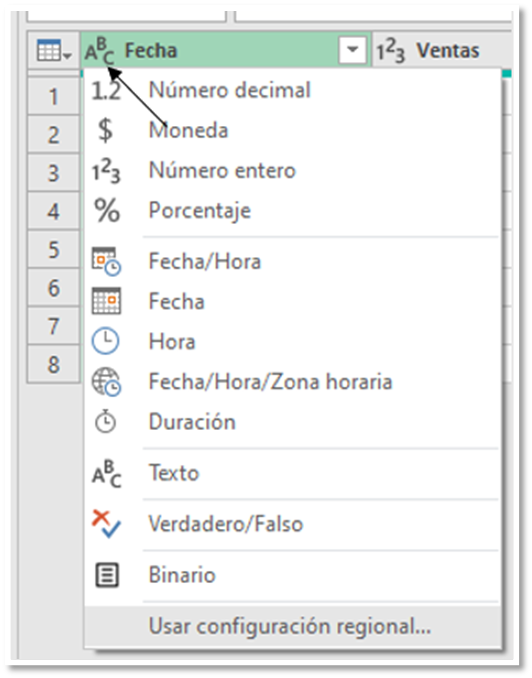Select the stopwatch Duración icon

[x=106, y=421]
